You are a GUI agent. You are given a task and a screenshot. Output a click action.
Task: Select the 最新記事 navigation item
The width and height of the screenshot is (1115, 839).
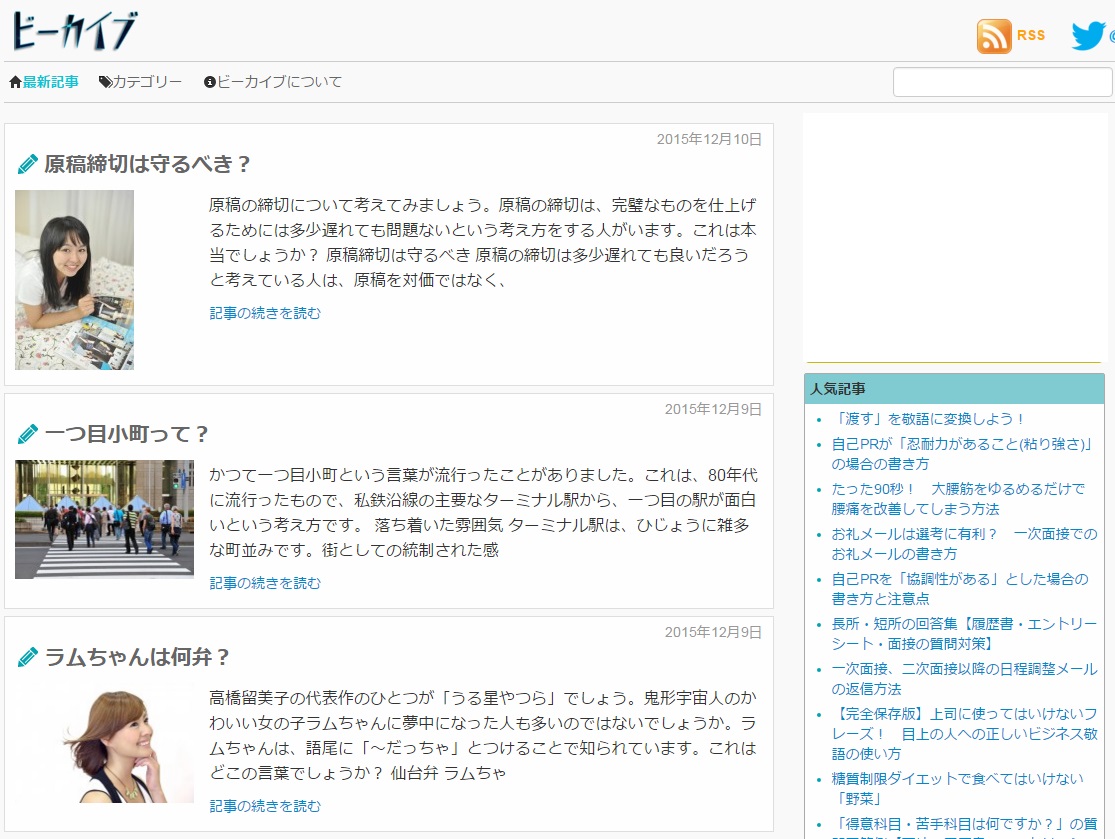tap(51, 82)
